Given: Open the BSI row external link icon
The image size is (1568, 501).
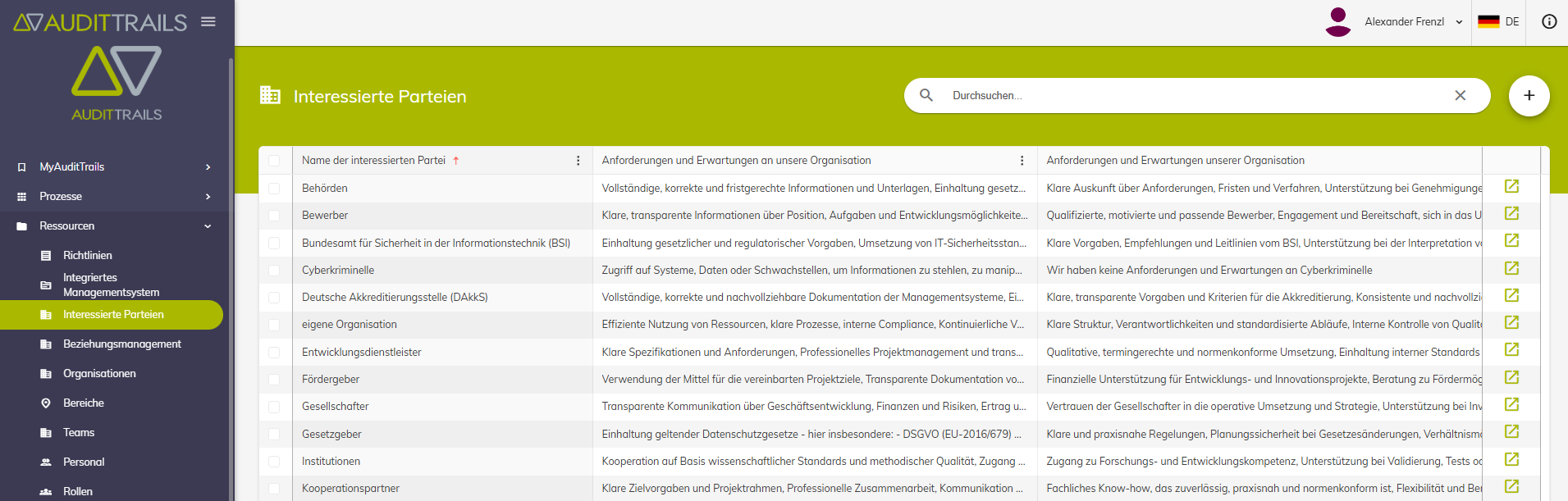Looking at the screenshot, I should pos(1511,241).
